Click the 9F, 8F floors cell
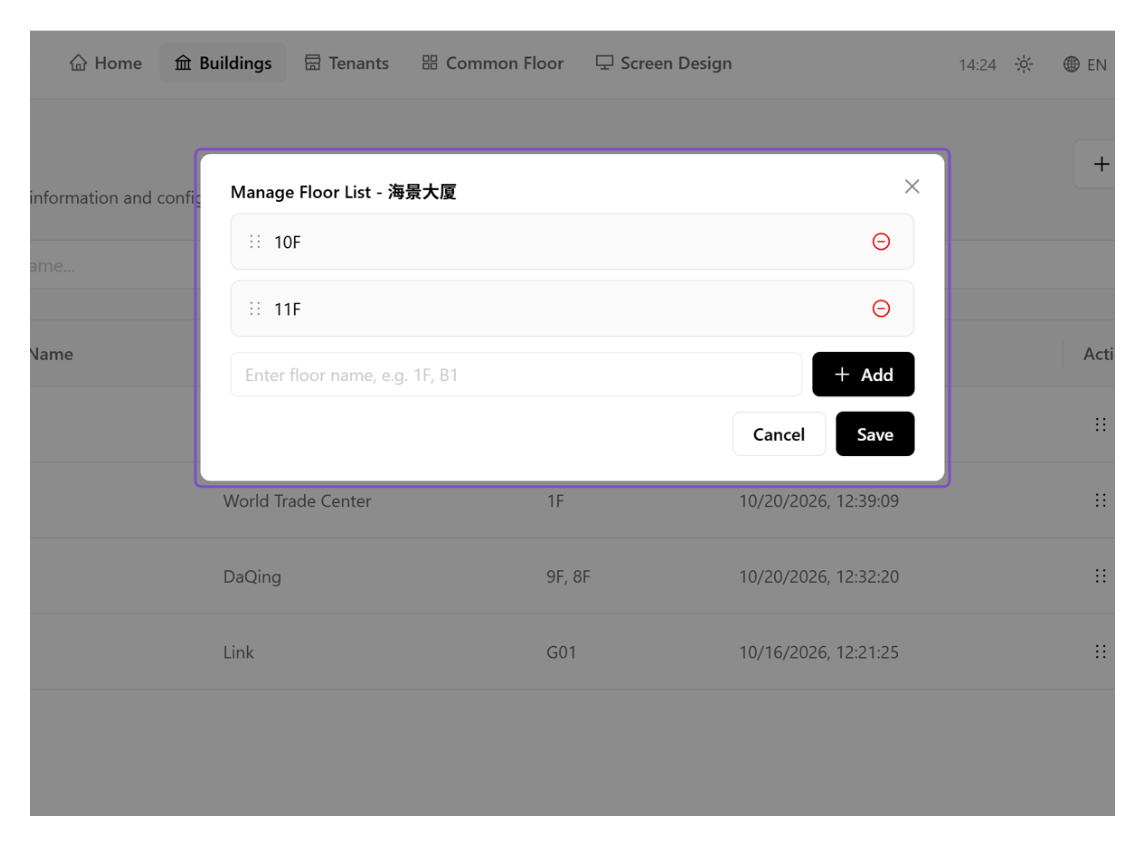Viewport: 1145px width, 847px height. click(x=568, y=577)
